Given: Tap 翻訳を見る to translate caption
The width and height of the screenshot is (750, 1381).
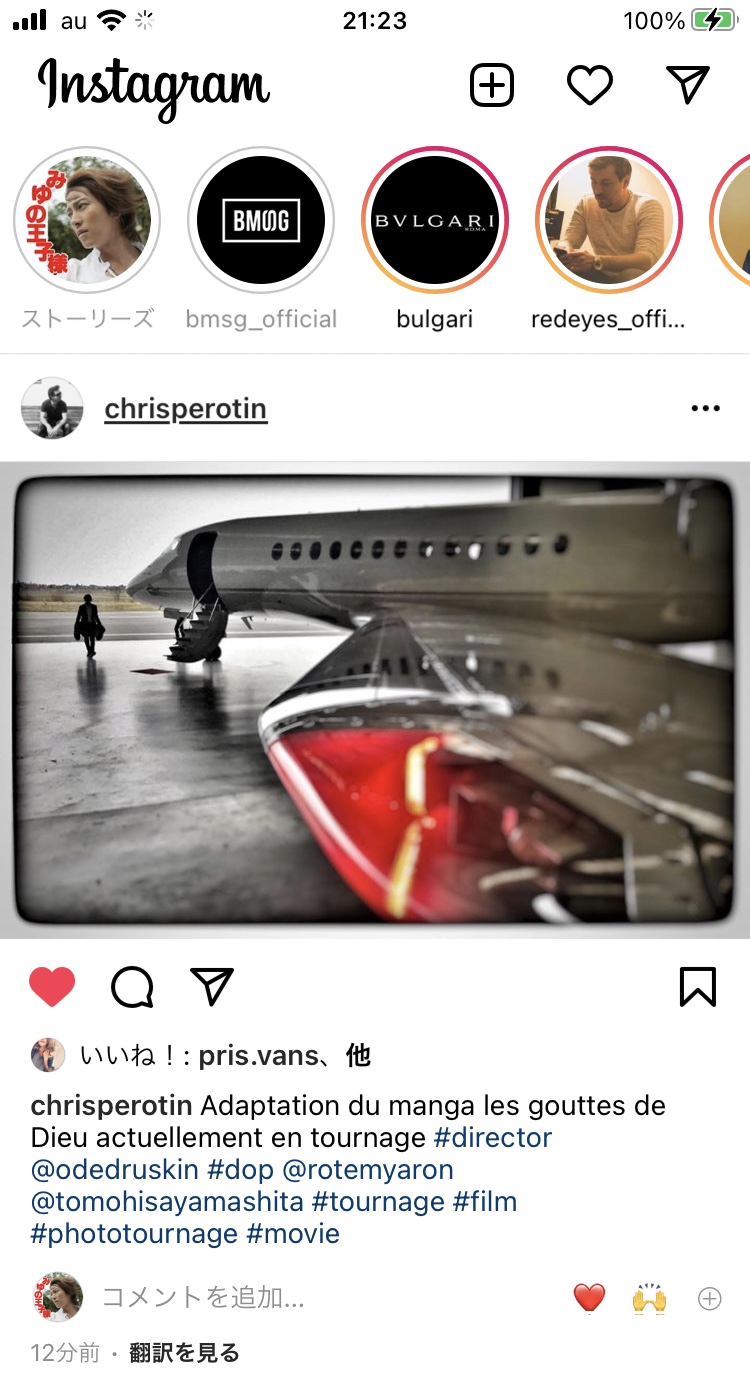Looking at the screenshot, I should click(x=184, y=1353).
